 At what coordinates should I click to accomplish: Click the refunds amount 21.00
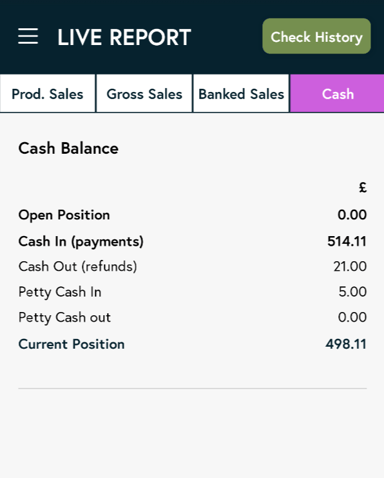[x=350, y=266]
